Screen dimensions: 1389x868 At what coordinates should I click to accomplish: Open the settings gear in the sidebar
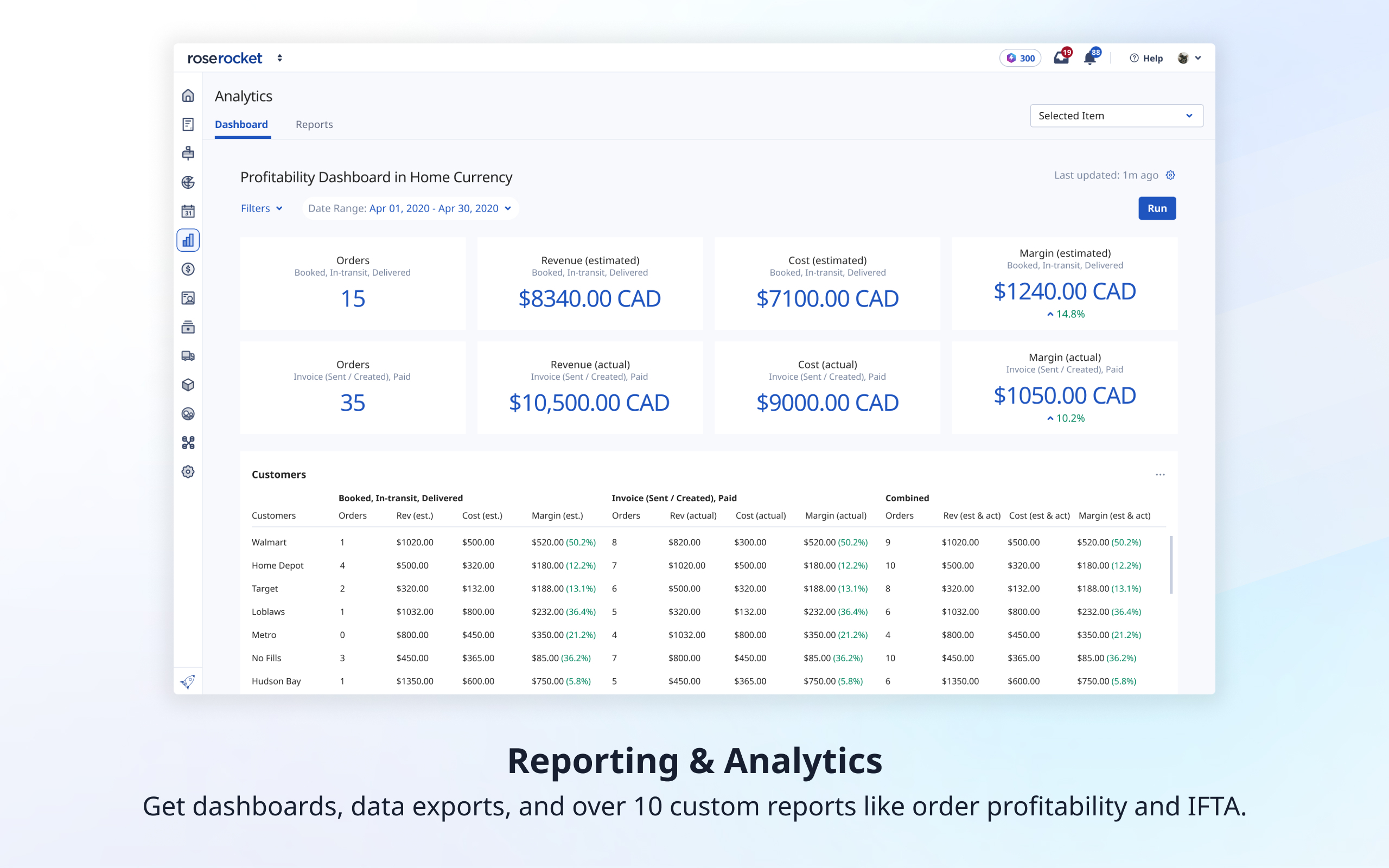[x=188, y=471]
